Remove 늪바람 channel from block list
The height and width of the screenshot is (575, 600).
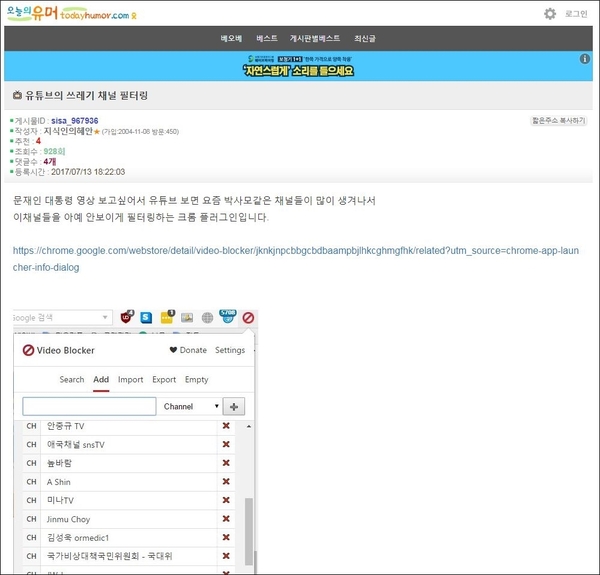tap(226, 463)
